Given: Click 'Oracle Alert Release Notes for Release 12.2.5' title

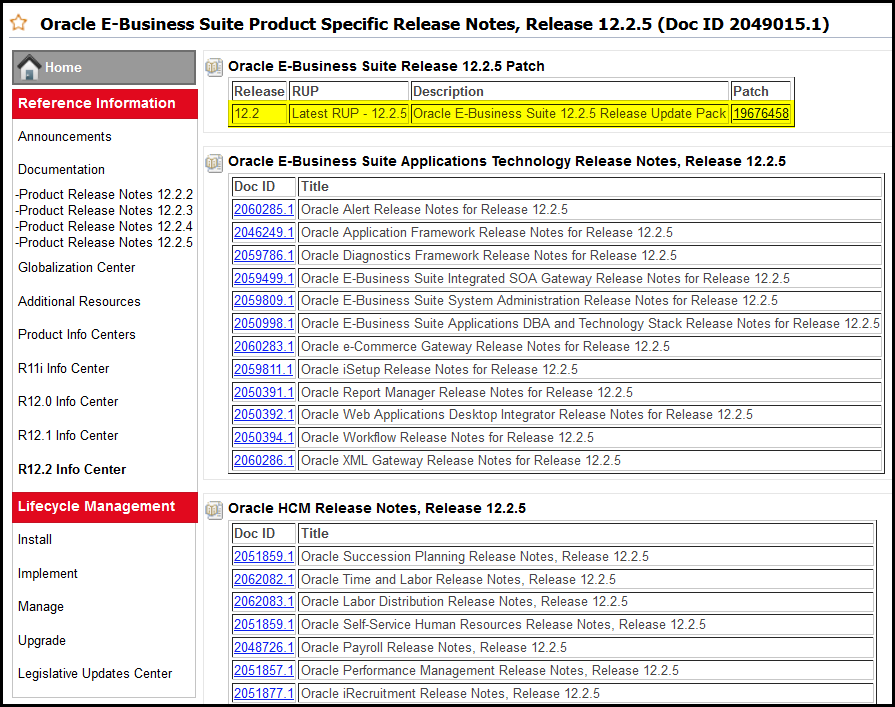Looking at the screenshot, I should 434,209.
